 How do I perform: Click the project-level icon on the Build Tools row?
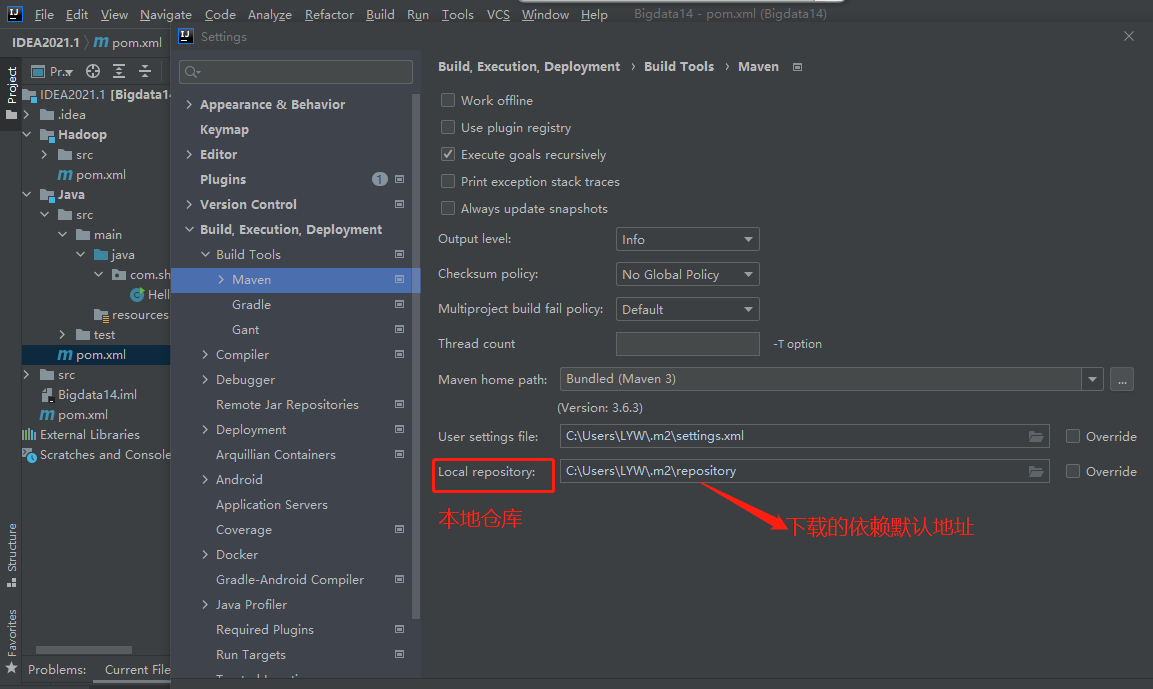[399, 254]
